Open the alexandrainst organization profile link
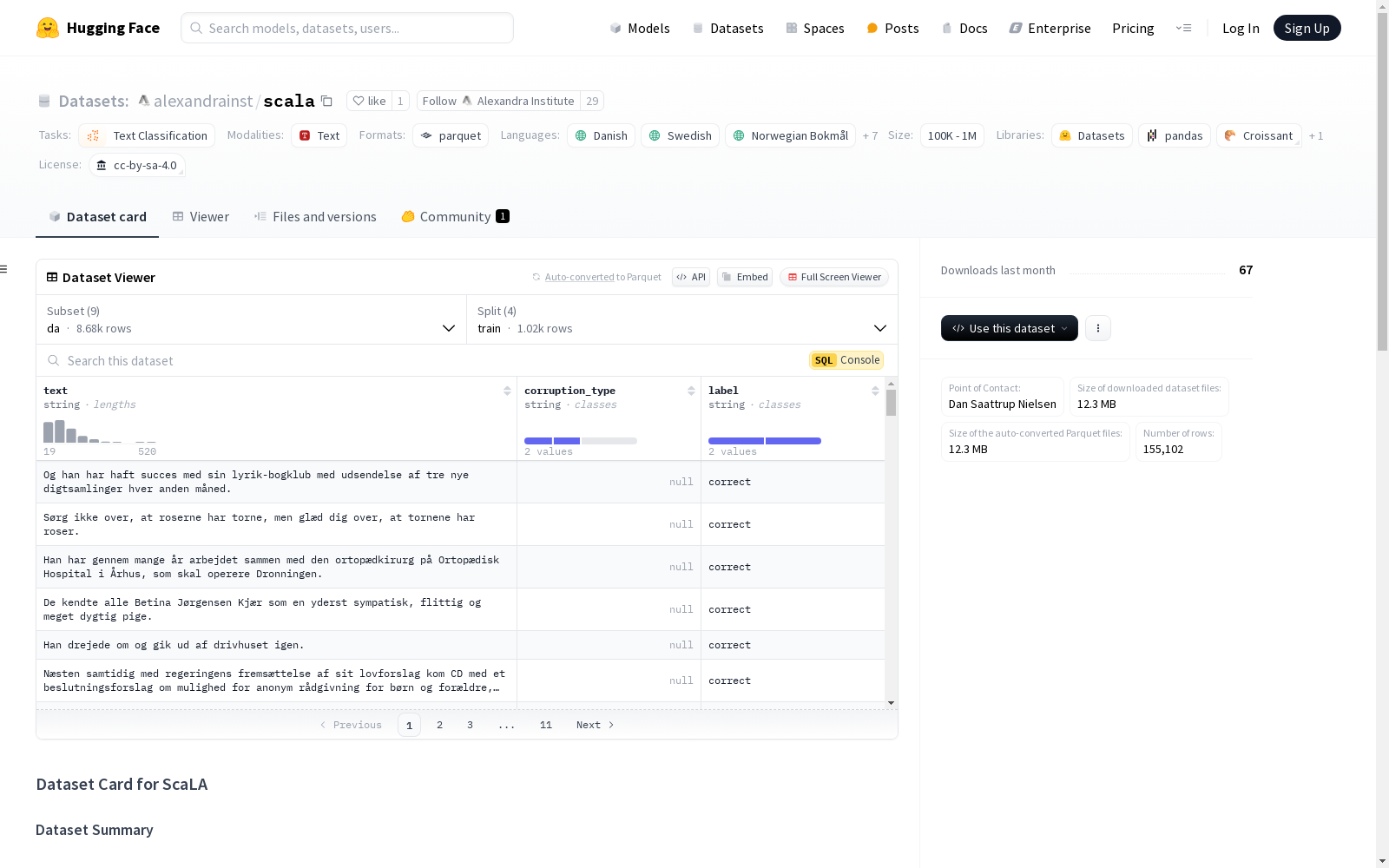Image resolution: width=1389 pixels, height=868 pixels. (x=203, y=101)
